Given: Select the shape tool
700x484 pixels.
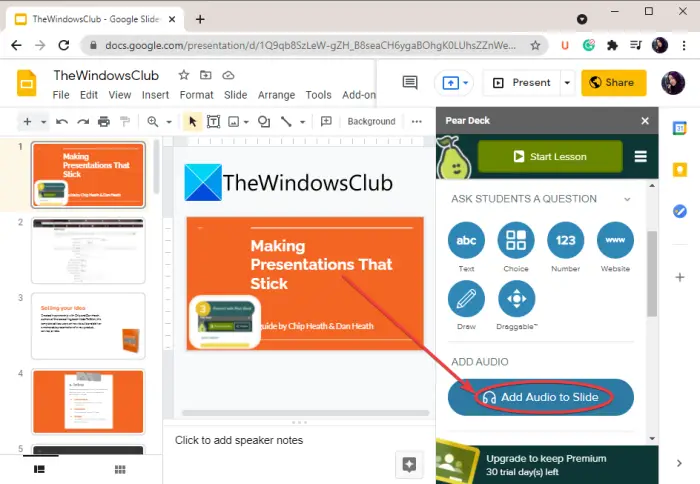Looking at the screenshot, I should pos(264,121).
